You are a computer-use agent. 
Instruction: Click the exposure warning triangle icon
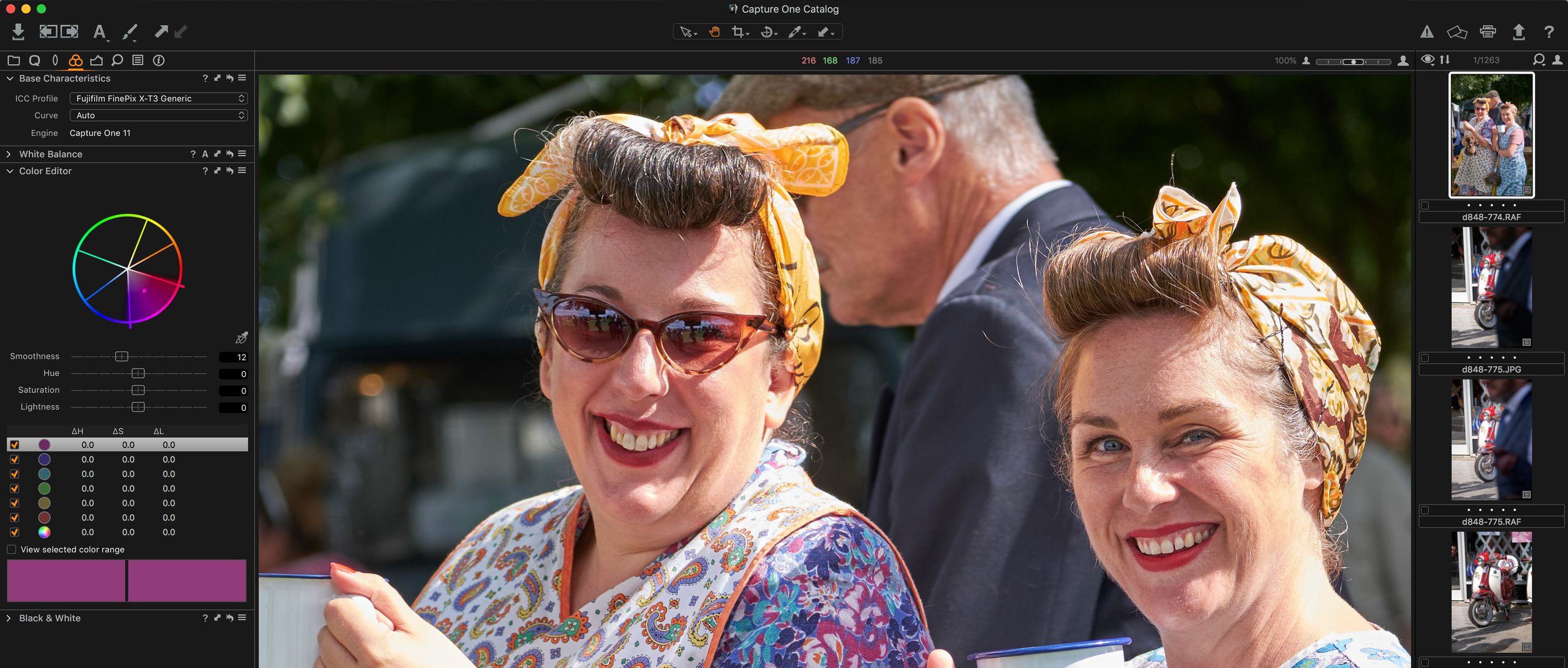coord(1427,32)
